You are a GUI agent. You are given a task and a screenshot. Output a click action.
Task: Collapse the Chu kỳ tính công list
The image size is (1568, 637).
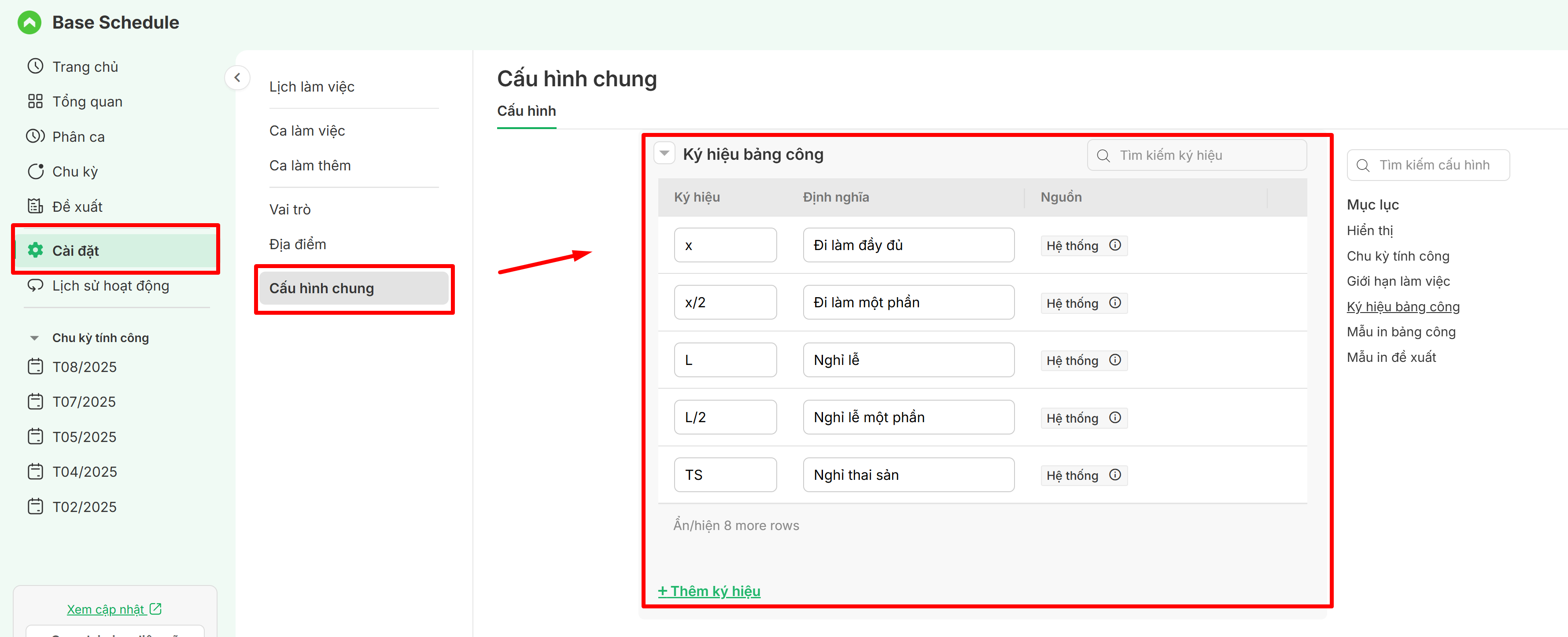tap(34, 338)
